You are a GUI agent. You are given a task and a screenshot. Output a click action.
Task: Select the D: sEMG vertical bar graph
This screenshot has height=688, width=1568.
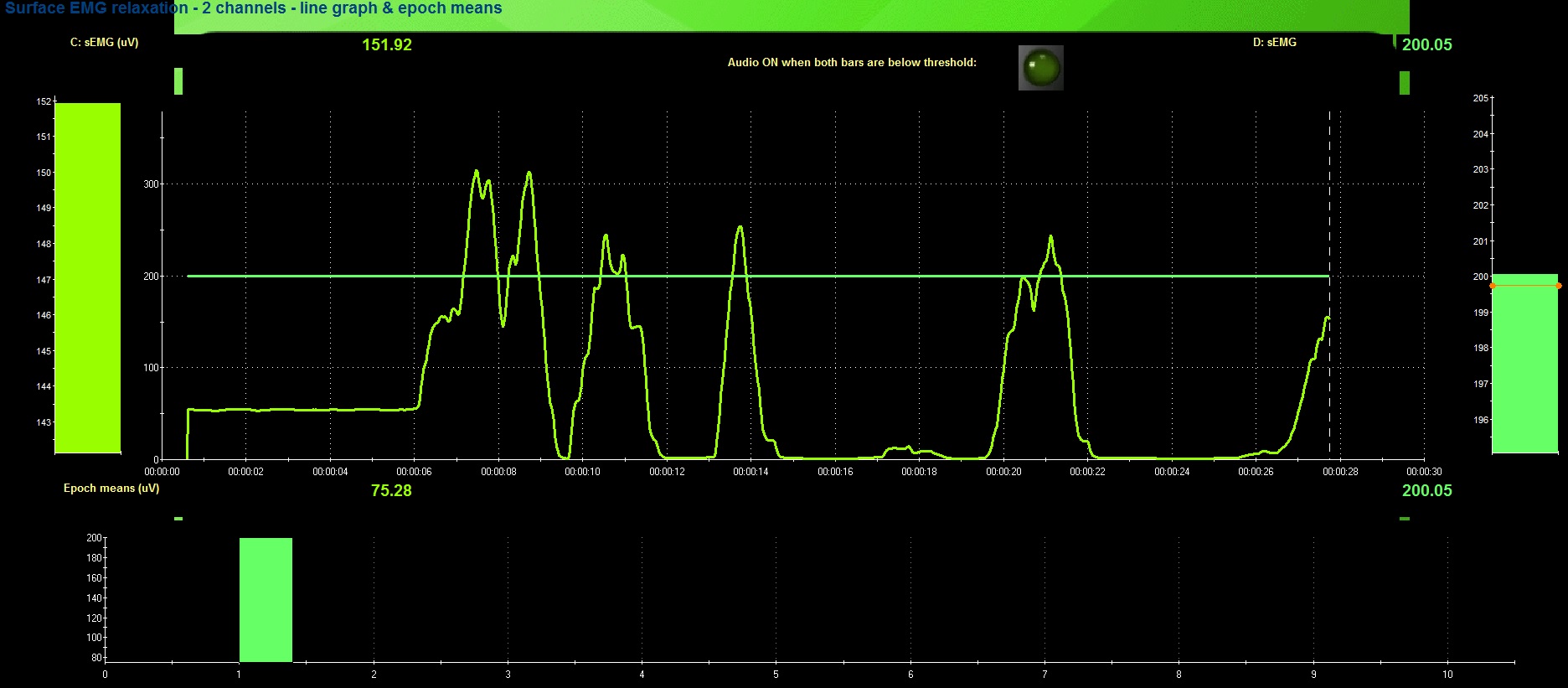point(1524,363)
